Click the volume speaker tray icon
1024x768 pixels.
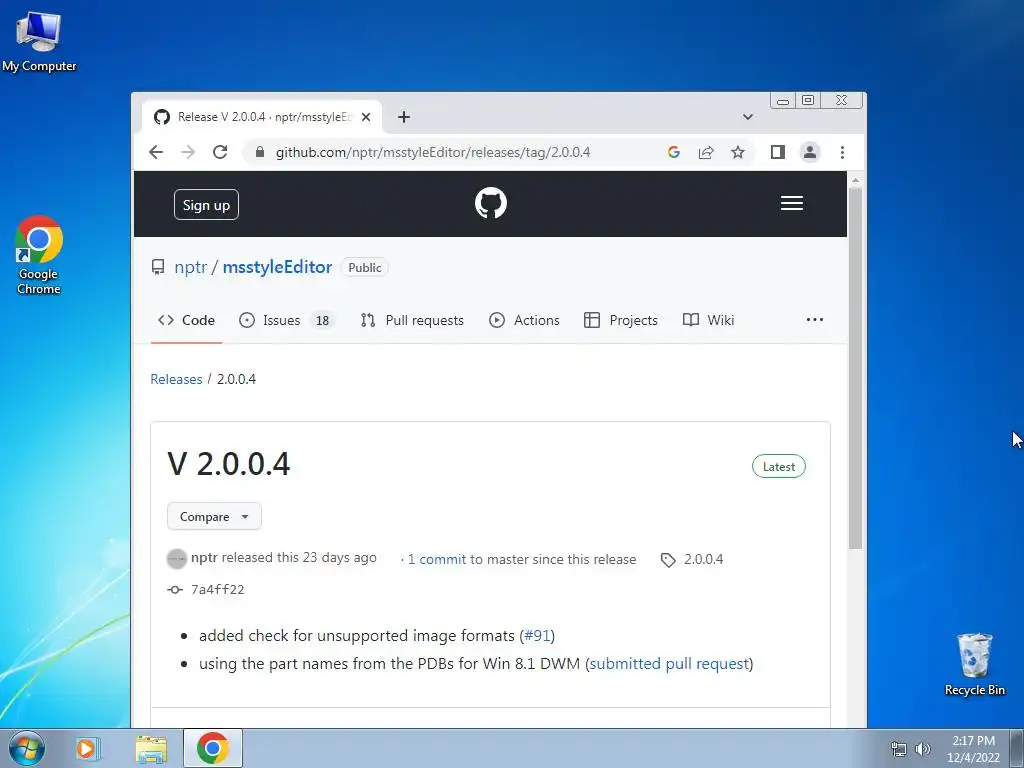coord(923,749)
